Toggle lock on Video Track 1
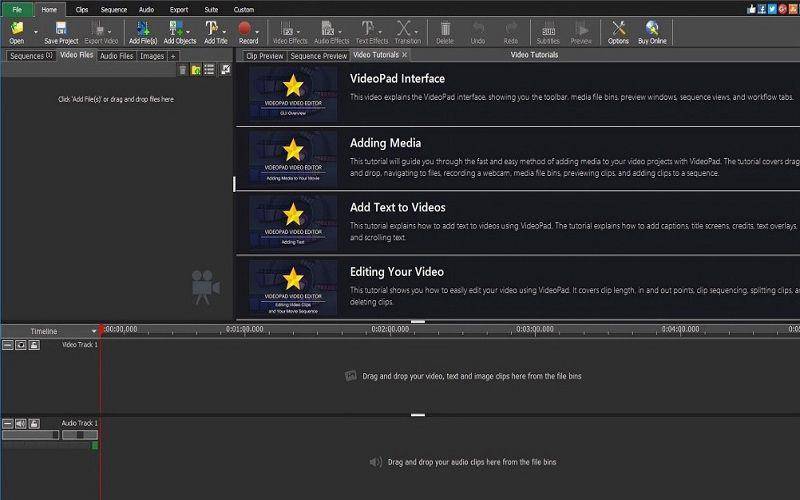800x500 pixels. (34, 345)
